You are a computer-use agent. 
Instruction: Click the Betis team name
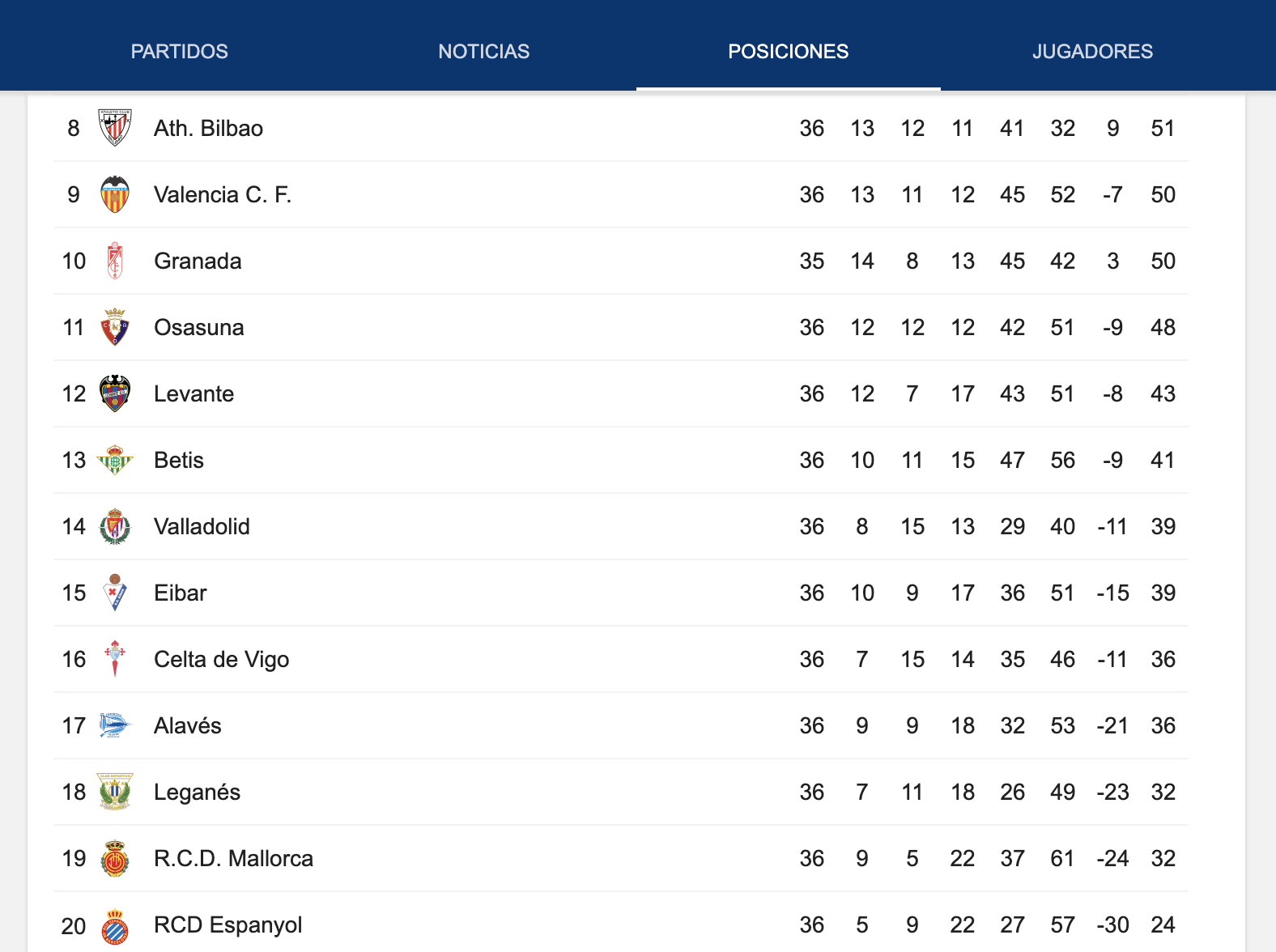pos(178,459)
